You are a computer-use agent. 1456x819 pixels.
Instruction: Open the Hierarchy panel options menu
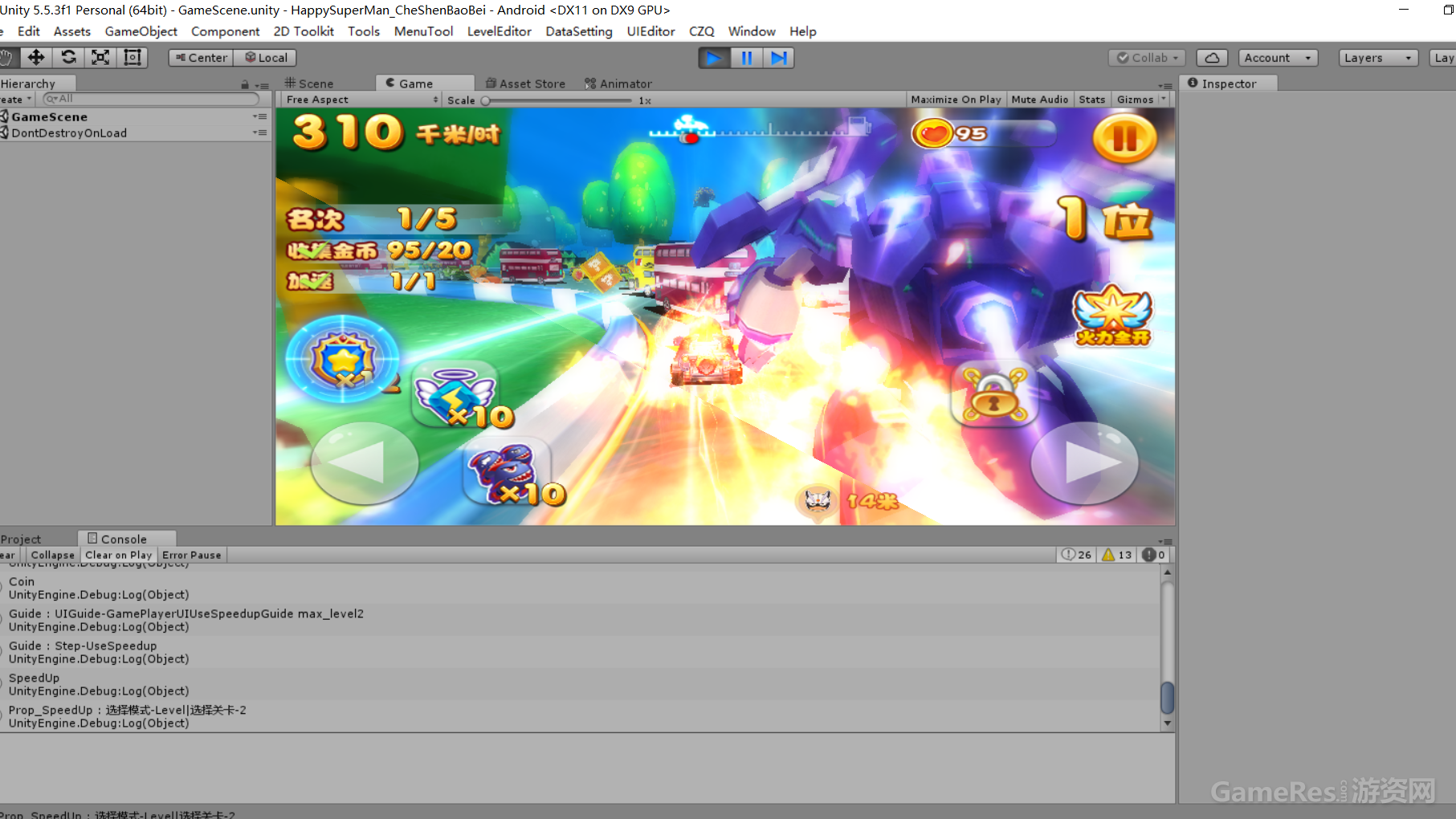pyautogui.click(x=262, y=85)
